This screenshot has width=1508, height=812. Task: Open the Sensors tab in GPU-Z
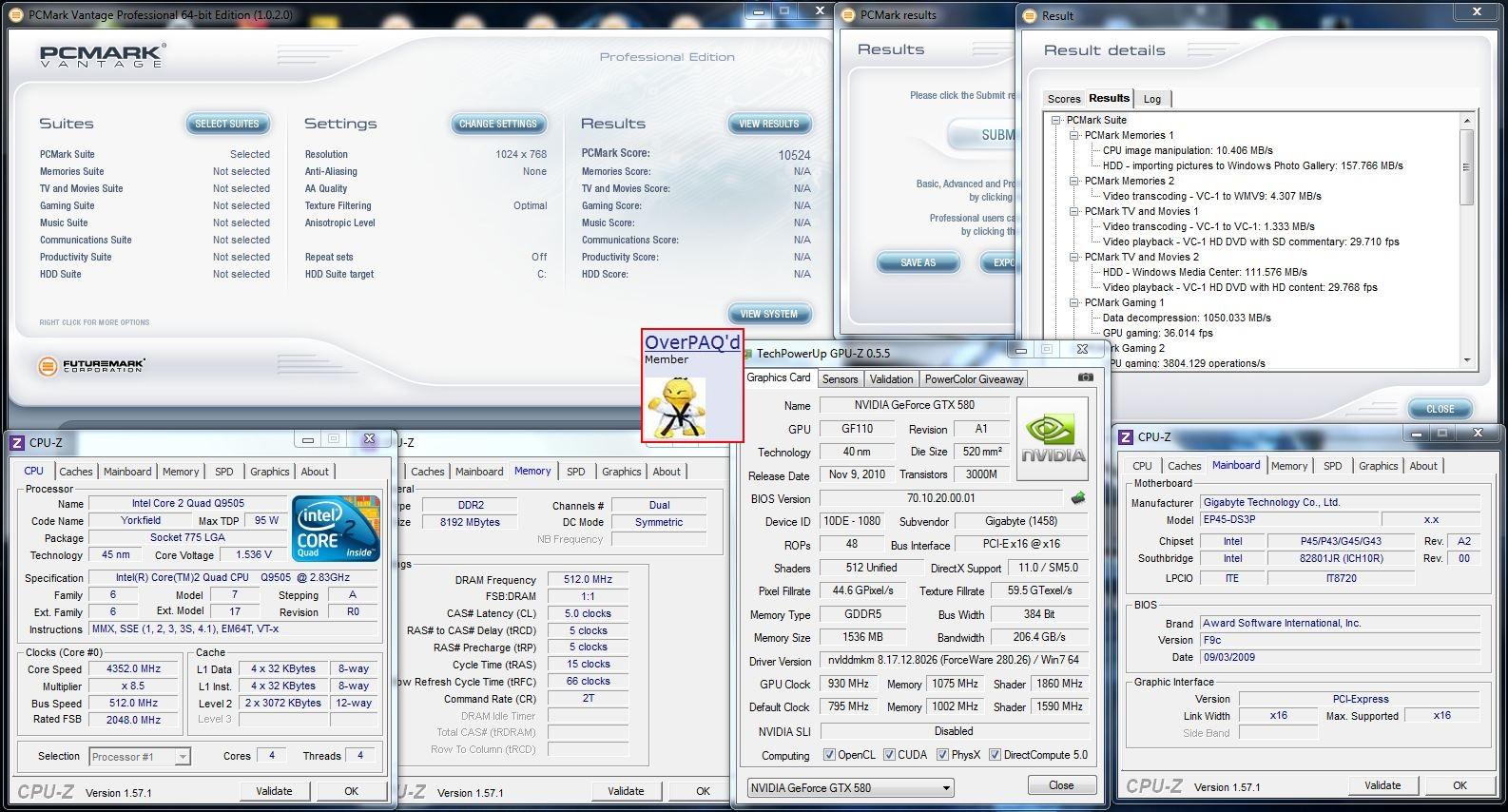(x=840, y=378)
